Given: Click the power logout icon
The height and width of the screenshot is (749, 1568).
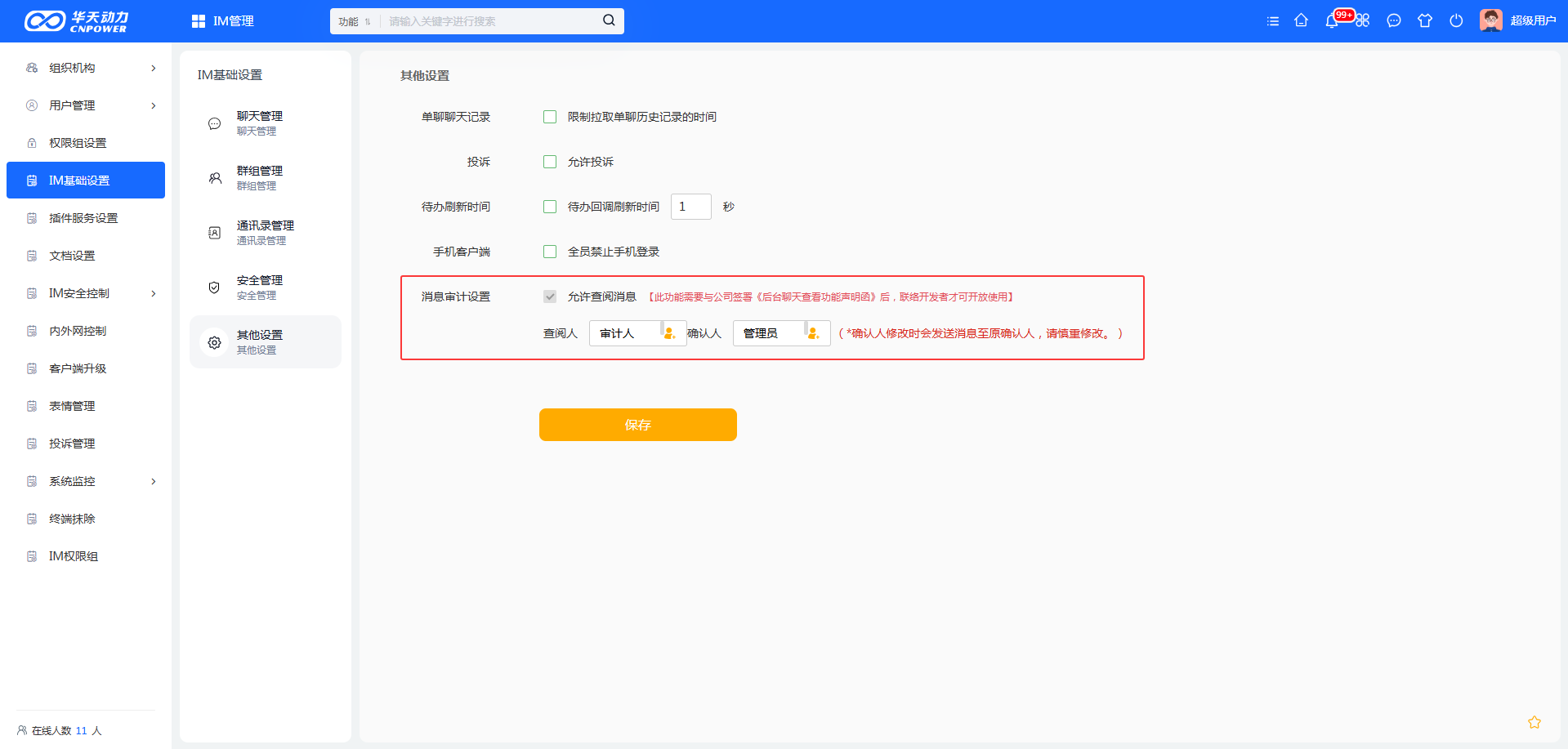Looking at the screenshot, I should (1456, 20).
